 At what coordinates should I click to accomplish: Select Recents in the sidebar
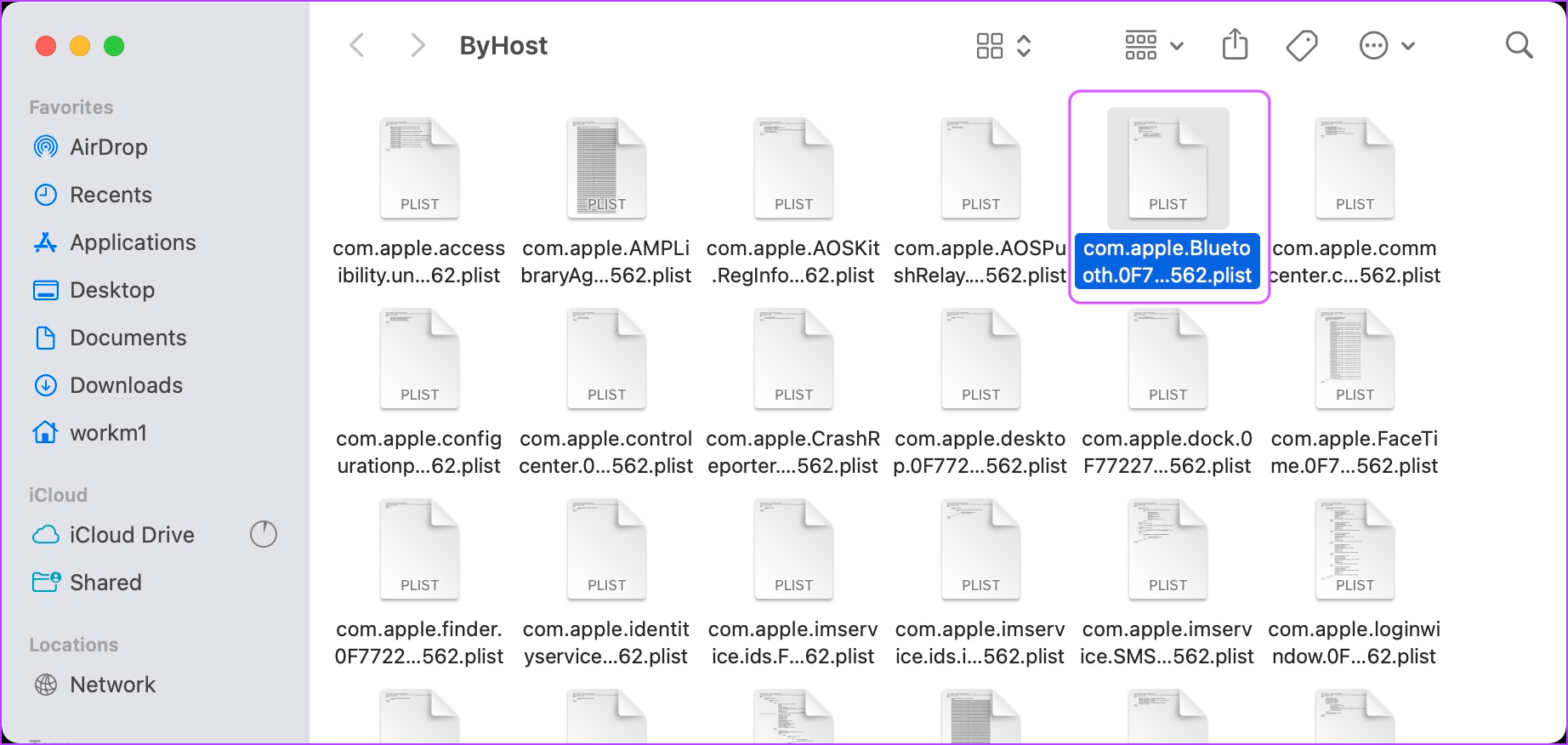[x=111, y=195]
